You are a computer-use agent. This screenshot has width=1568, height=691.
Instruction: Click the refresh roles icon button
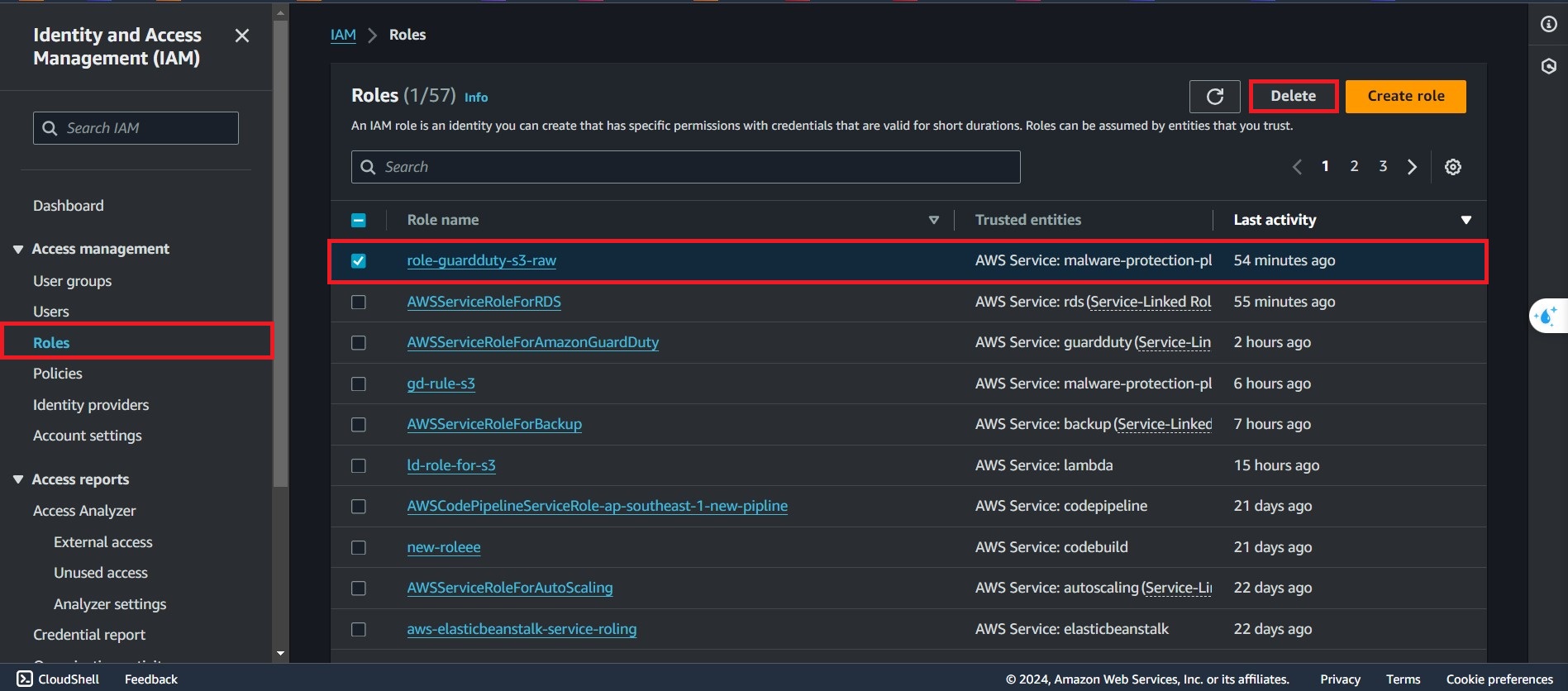coord(1214,97)
